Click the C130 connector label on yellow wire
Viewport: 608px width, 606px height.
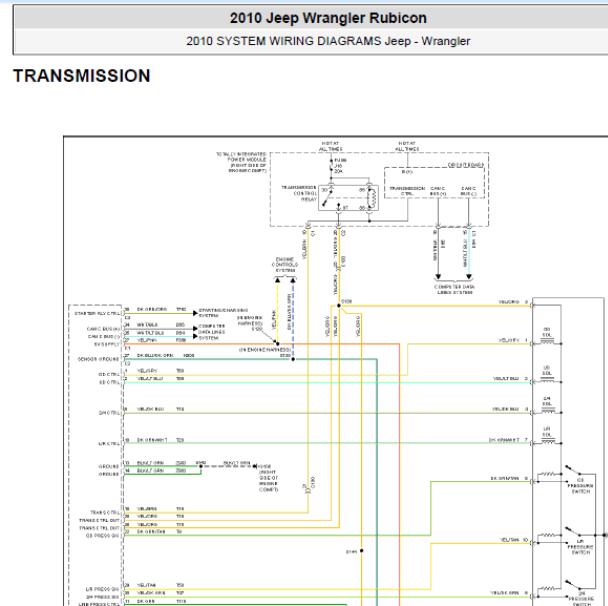point(313,482)
